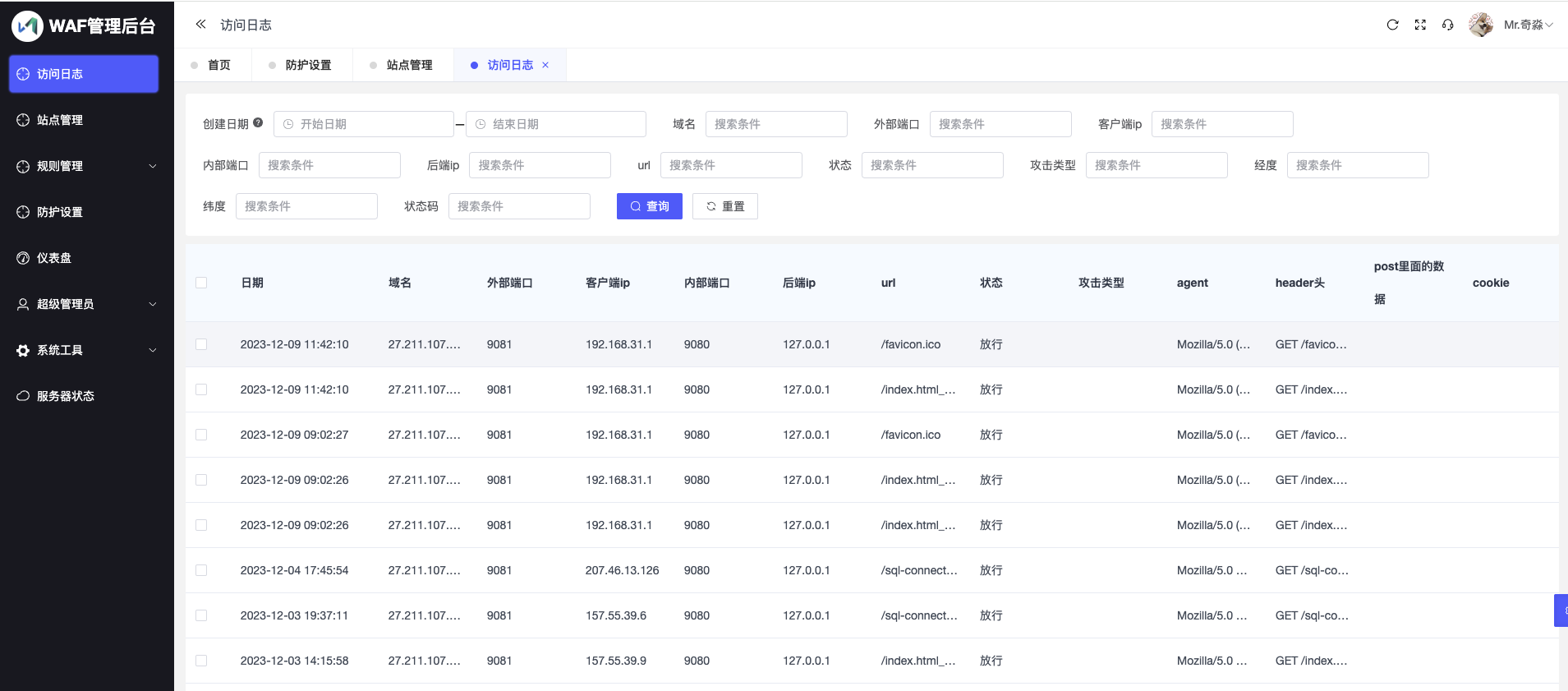Collapse the sidebar with double-arrow icon
Image resolution: width=1568 pixels, height=691 pixels.
point(200,25)
